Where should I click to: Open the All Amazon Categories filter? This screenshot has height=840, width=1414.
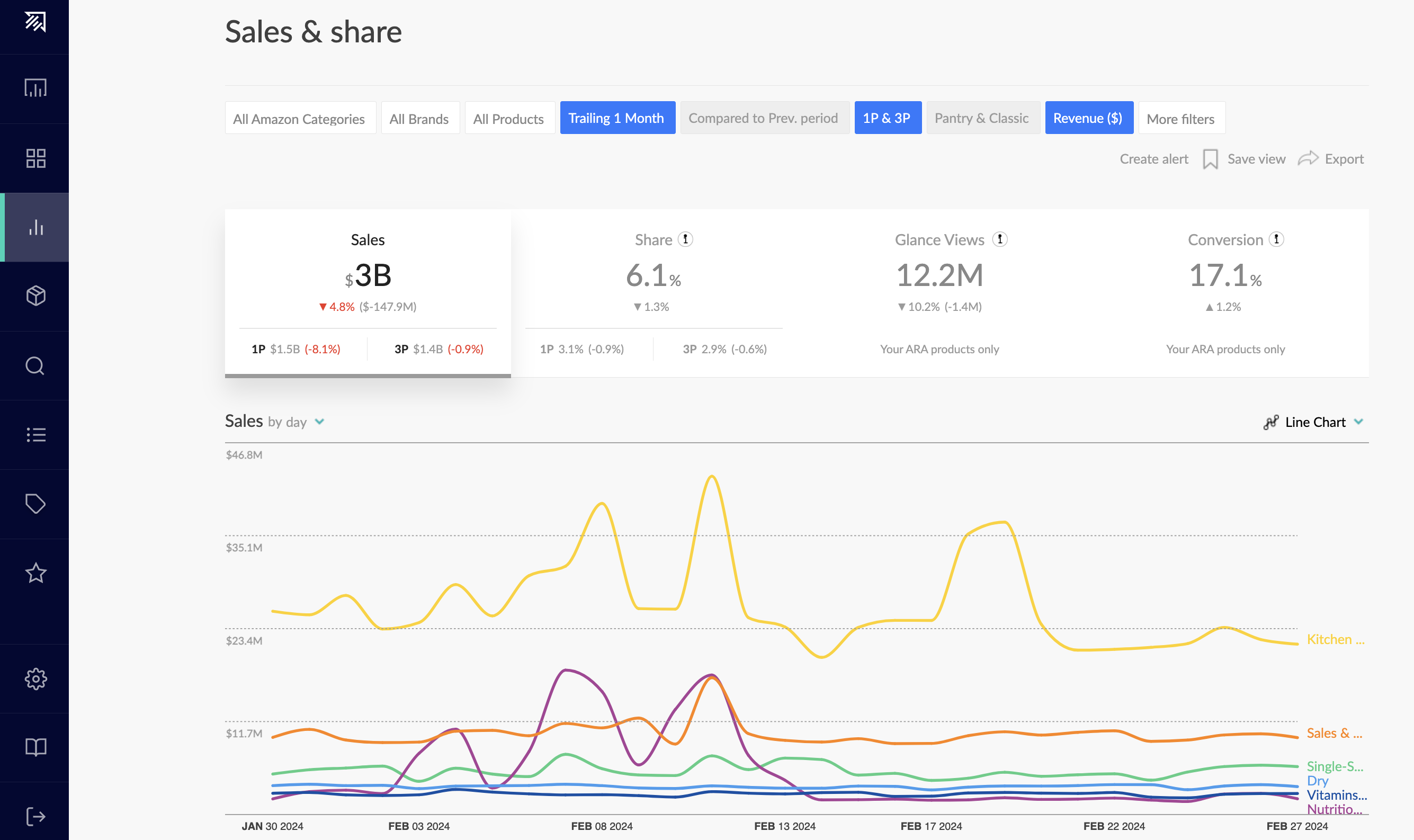tap(299, 118)
